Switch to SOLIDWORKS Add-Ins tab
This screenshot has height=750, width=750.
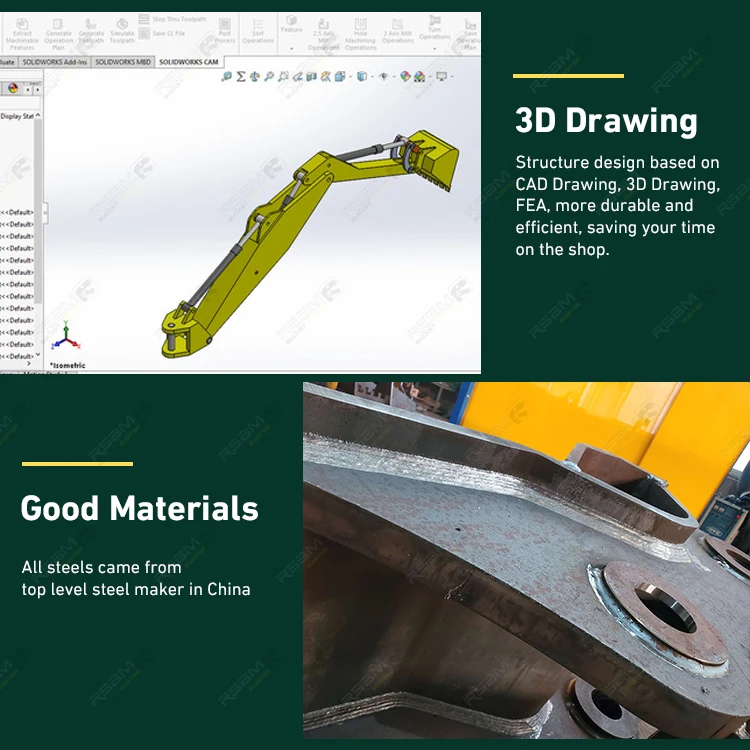coord(55,62)
